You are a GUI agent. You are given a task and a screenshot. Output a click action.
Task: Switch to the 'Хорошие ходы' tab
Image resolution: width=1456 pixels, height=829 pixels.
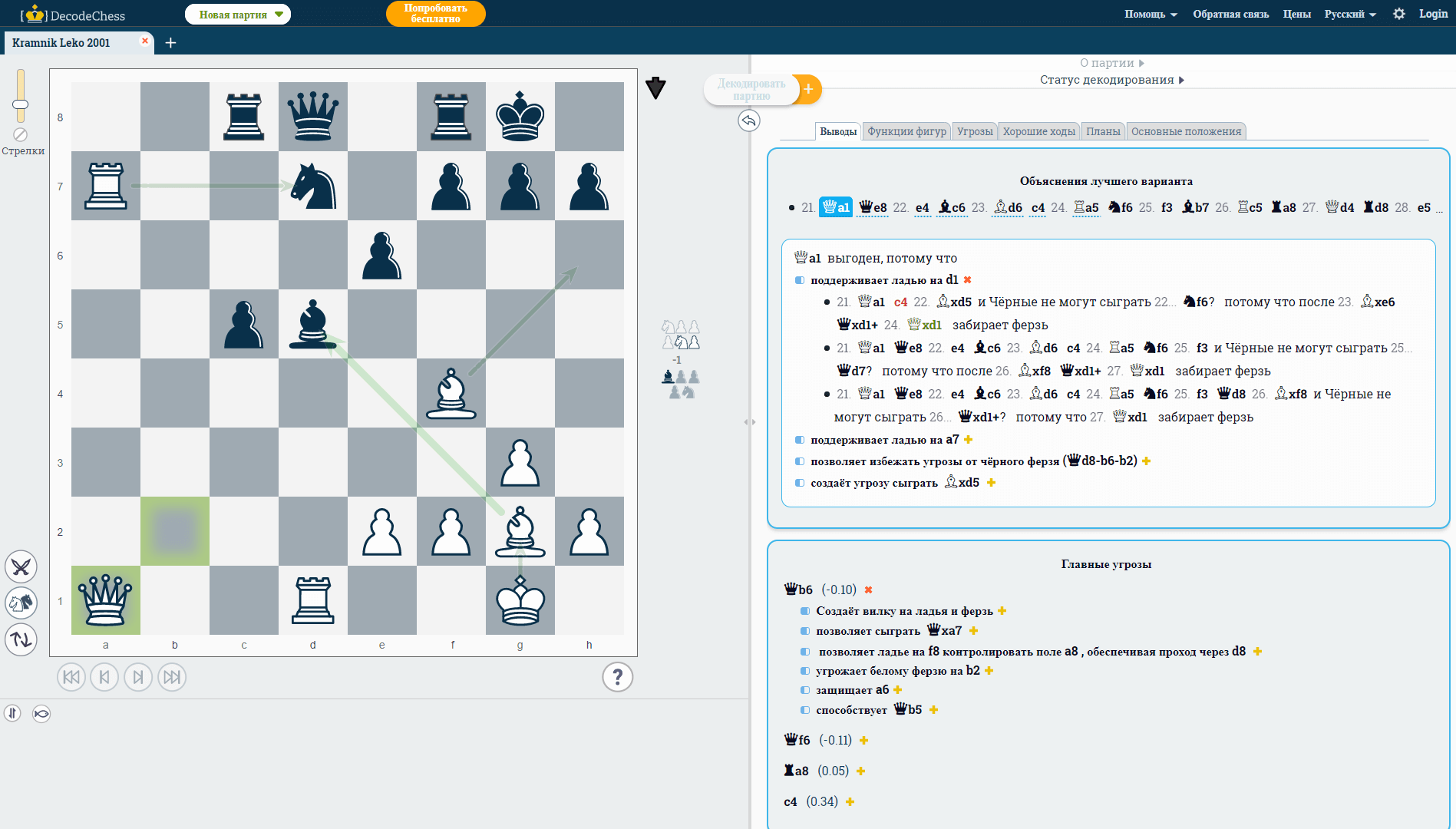[1038, 131]
